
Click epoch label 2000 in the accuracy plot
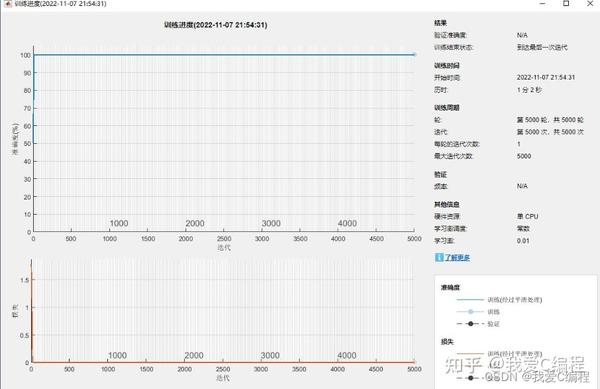(195, 223)
